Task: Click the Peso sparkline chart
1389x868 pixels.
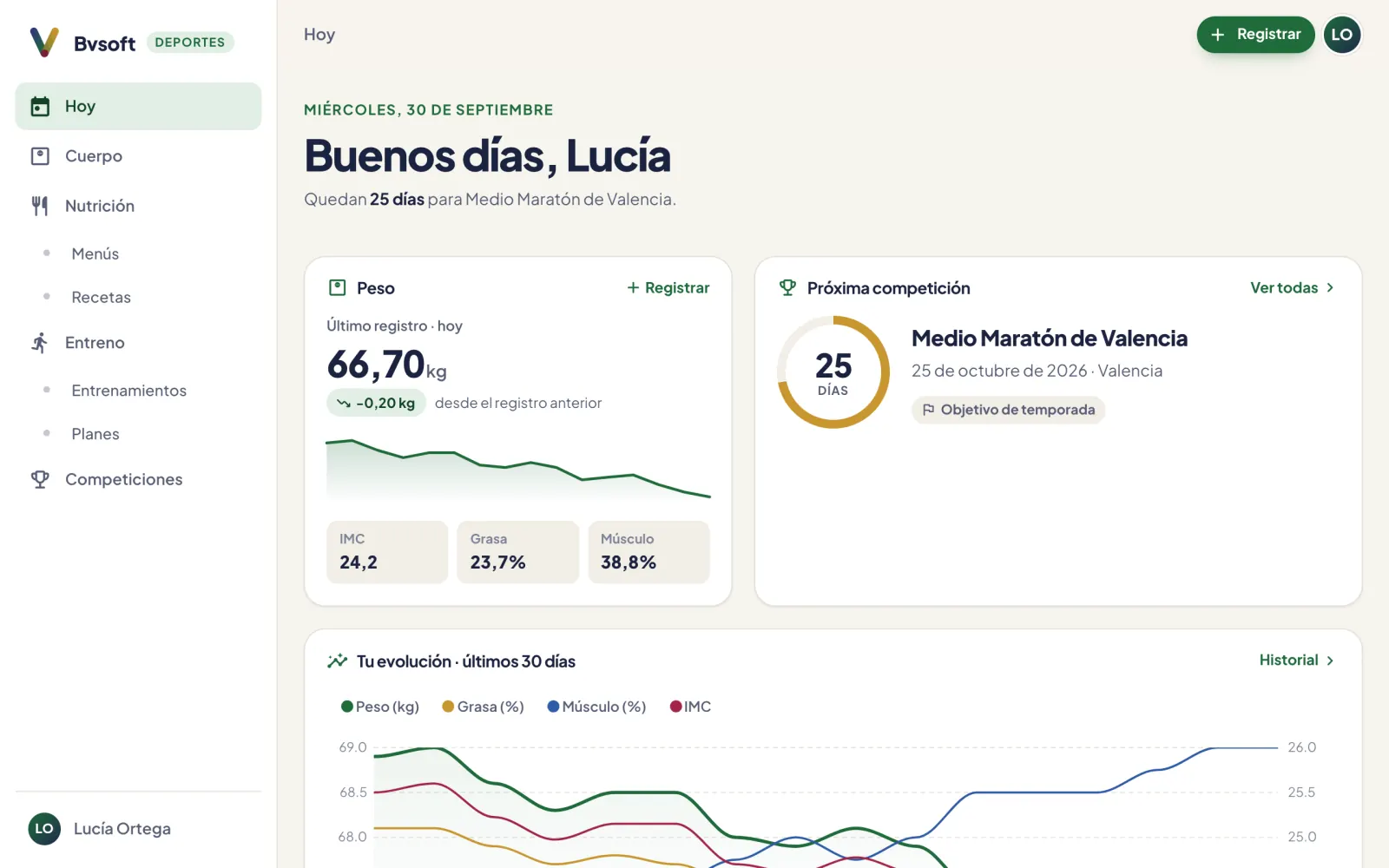Action: coord(518,469)
